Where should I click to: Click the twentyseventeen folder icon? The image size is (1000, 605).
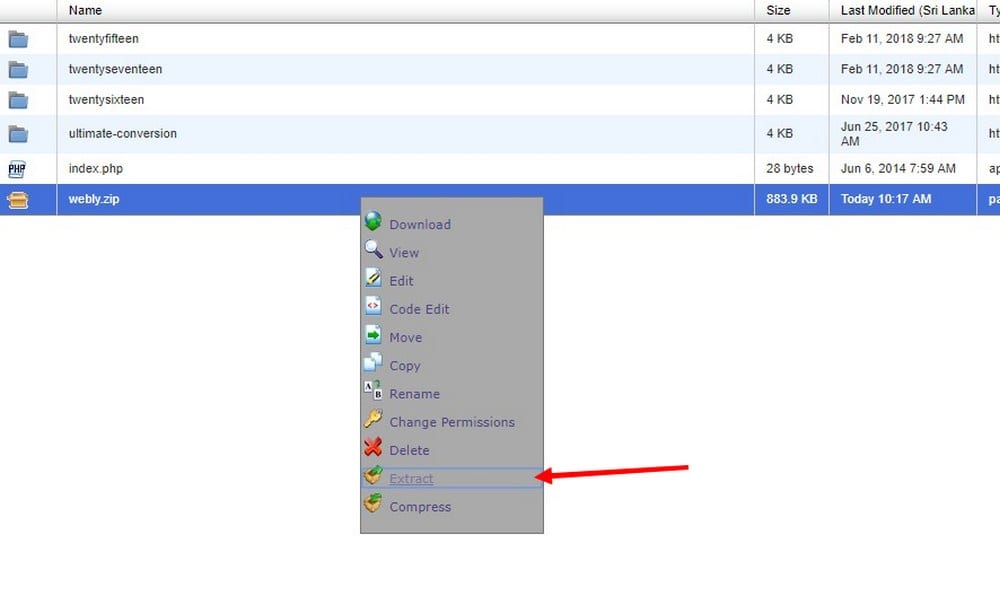[x=18, y=70]
